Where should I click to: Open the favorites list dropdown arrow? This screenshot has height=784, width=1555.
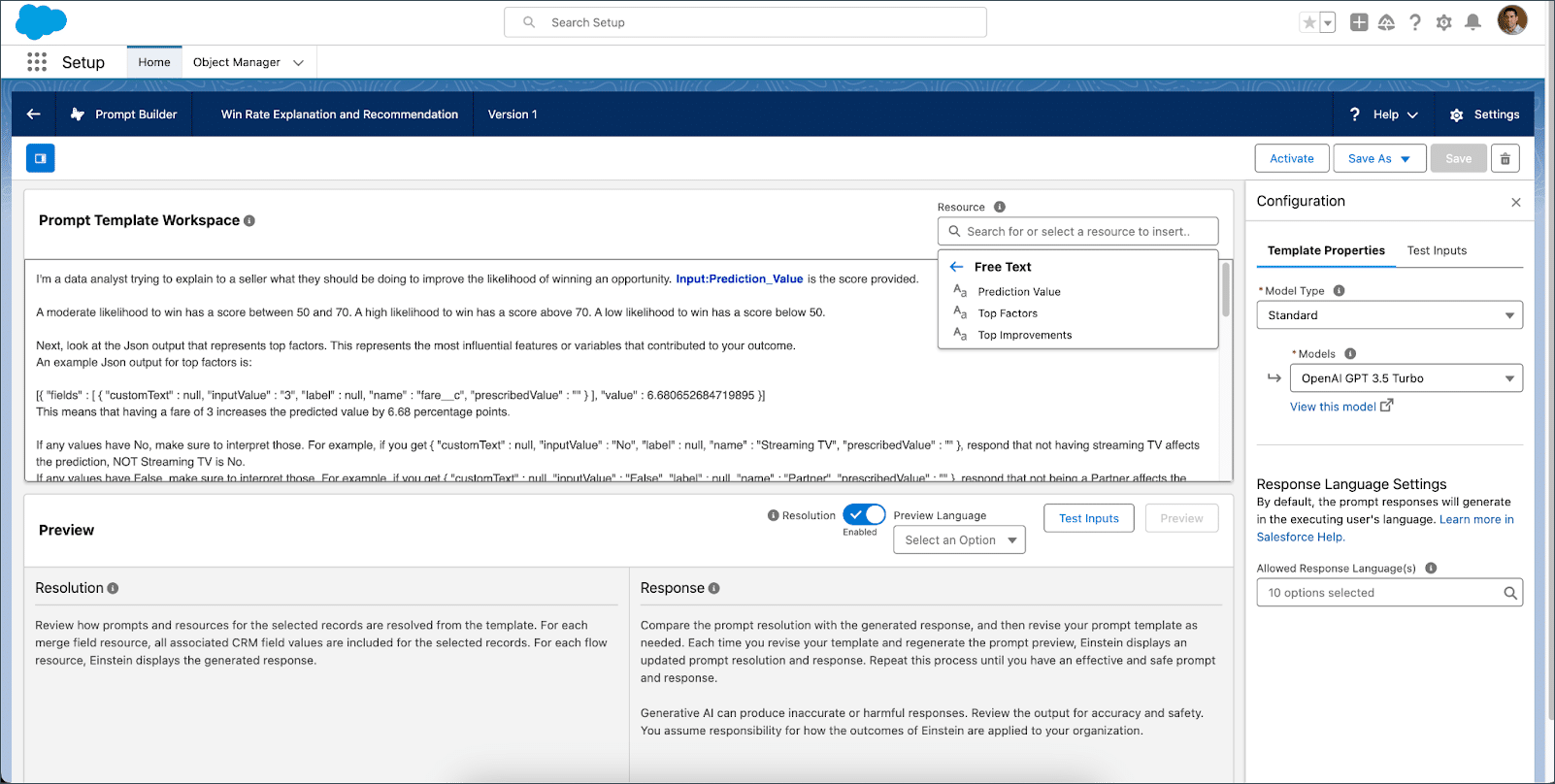click(x=1328, y=23)
